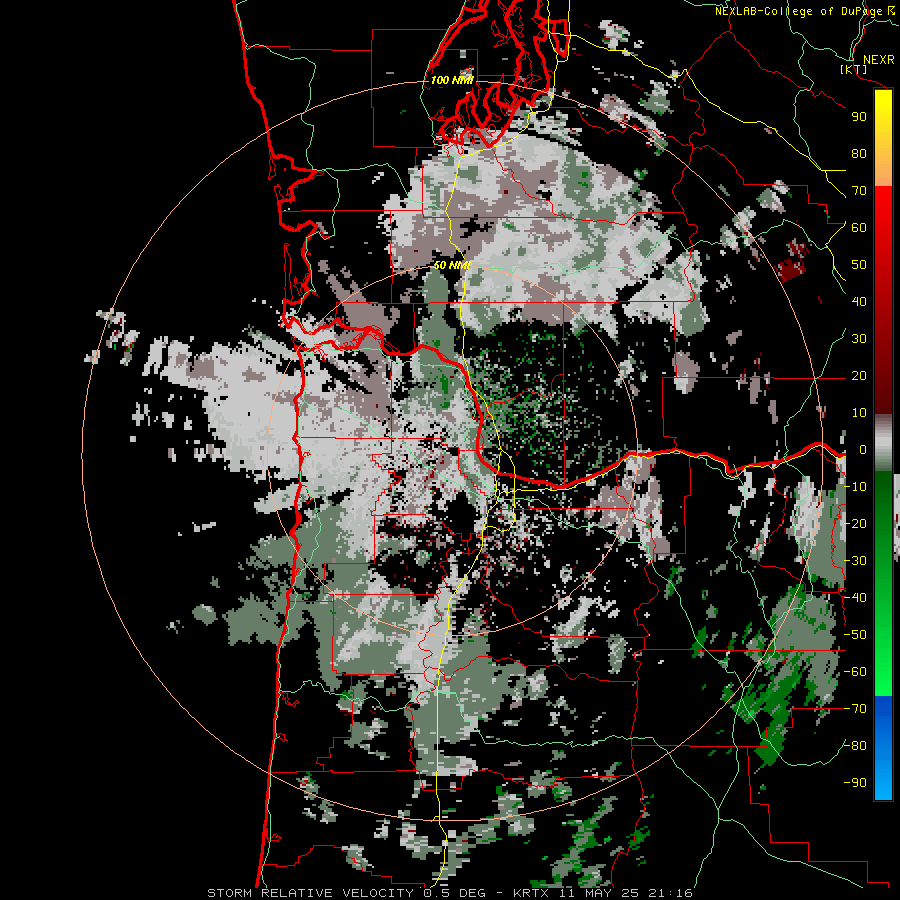Click the positive 20 scale label

click(859, 376)
